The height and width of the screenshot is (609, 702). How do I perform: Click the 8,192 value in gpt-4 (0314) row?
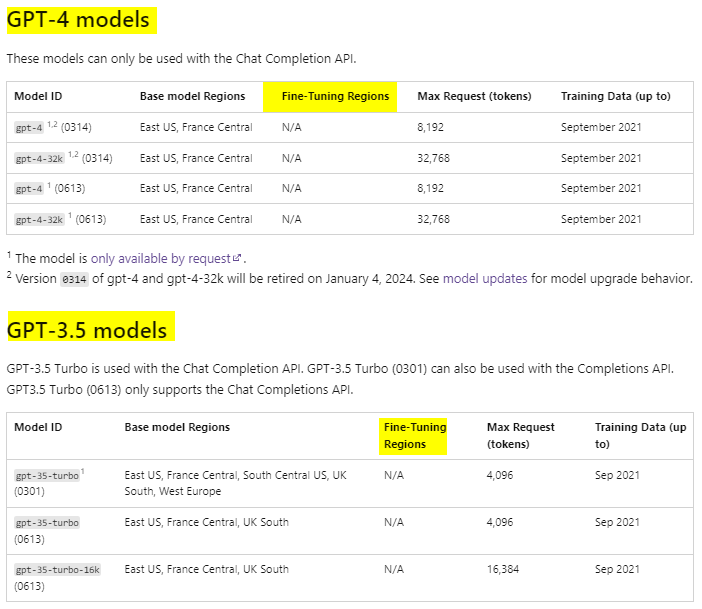430,127
